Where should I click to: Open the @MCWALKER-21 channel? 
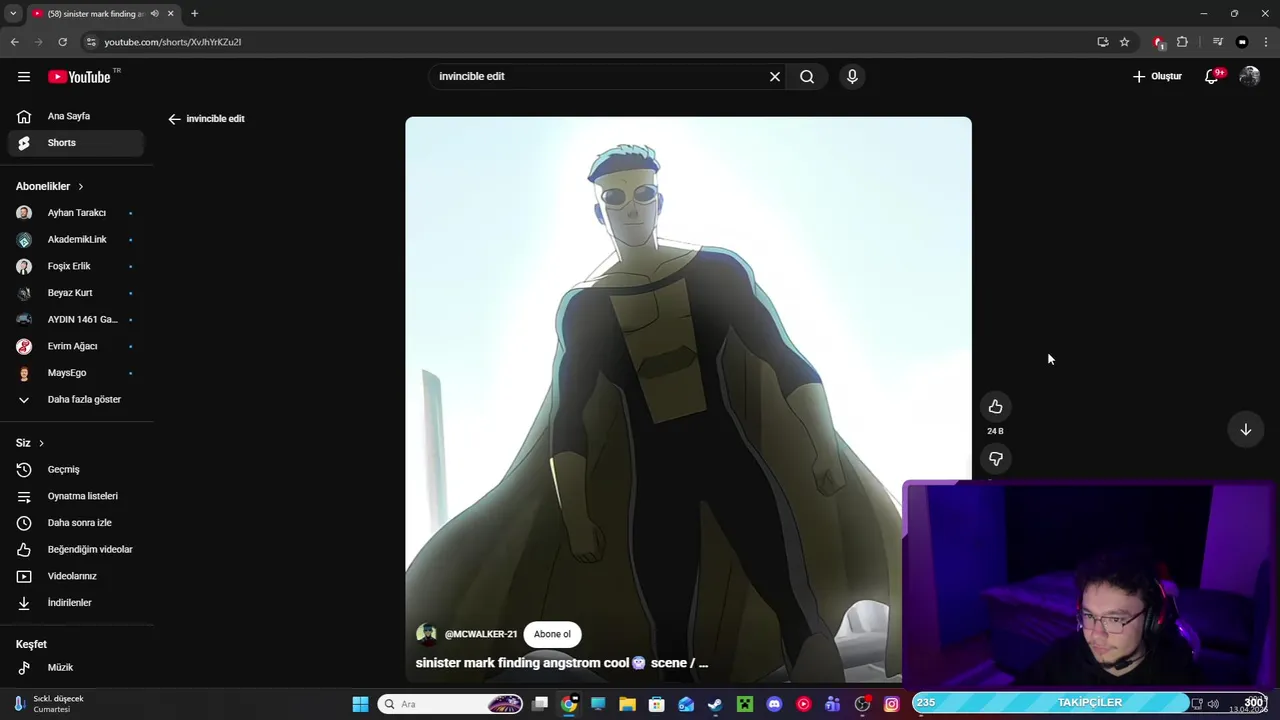point(481,635)
